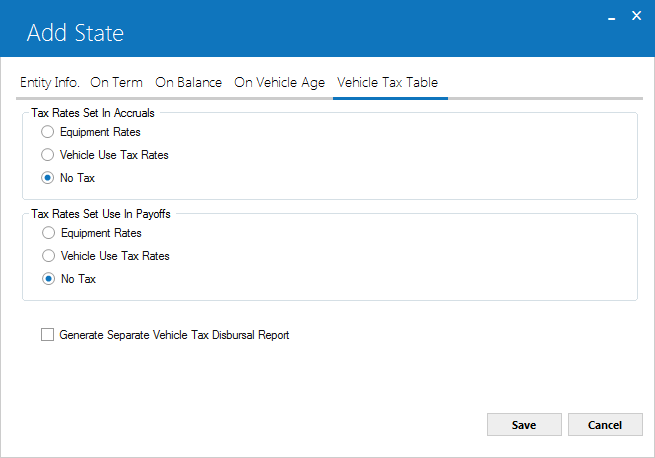Image resolution: width=655 pixels, height=458 pixels.
Task: Enable Generate Separate Vehicle Tax Disbursal Report checkbox
Action: coord(47,335)
